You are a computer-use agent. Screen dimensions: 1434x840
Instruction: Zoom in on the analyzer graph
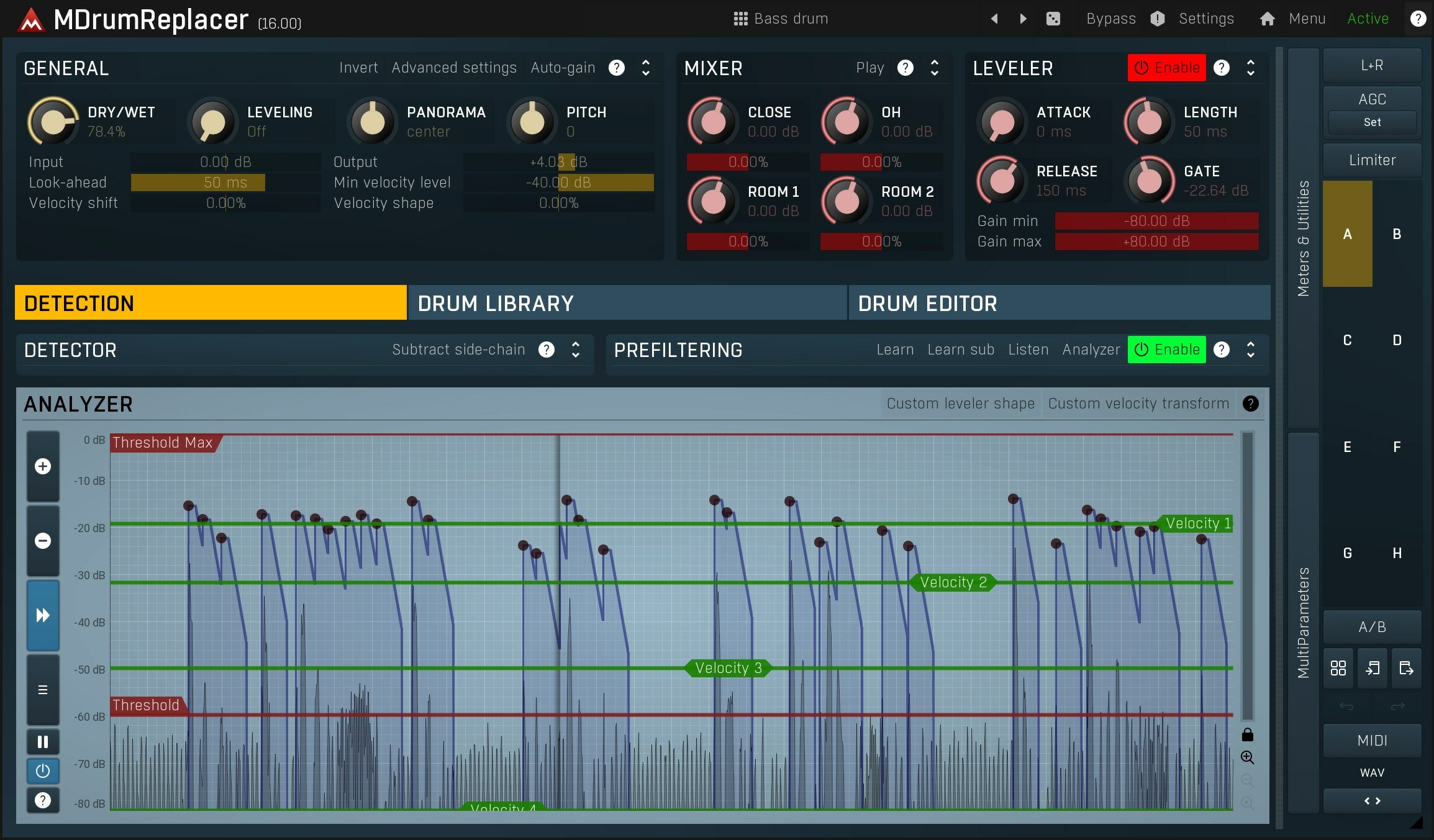click(43, 466)
